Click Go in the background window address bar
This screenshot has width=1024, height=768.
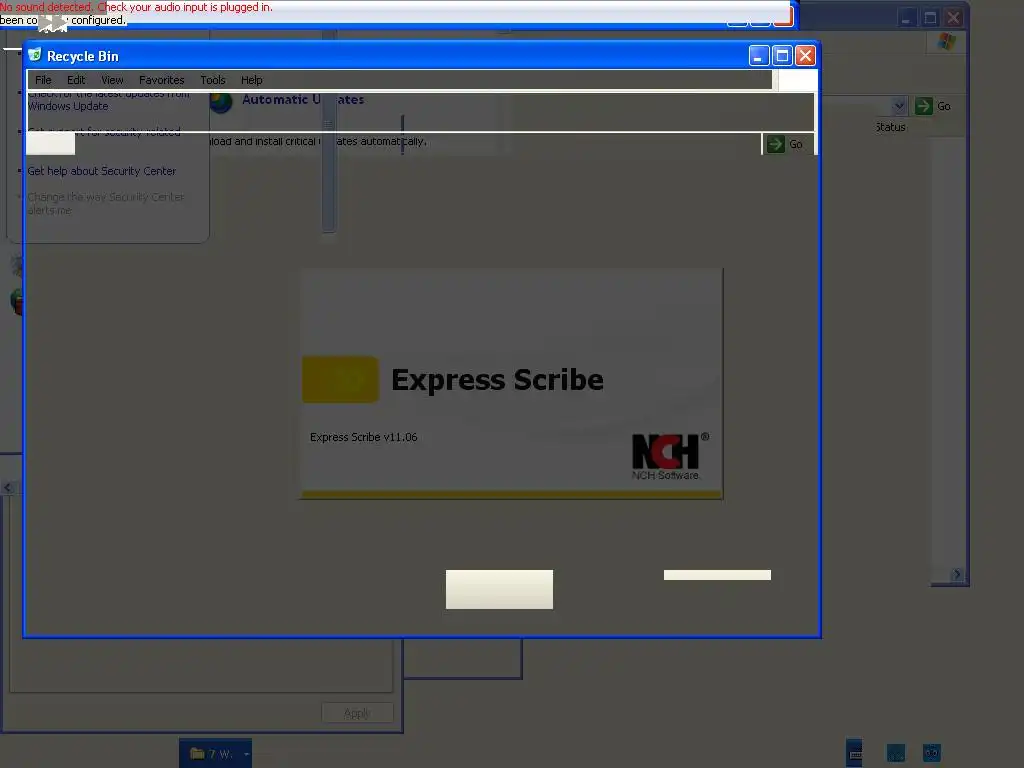tap(933, 106)
